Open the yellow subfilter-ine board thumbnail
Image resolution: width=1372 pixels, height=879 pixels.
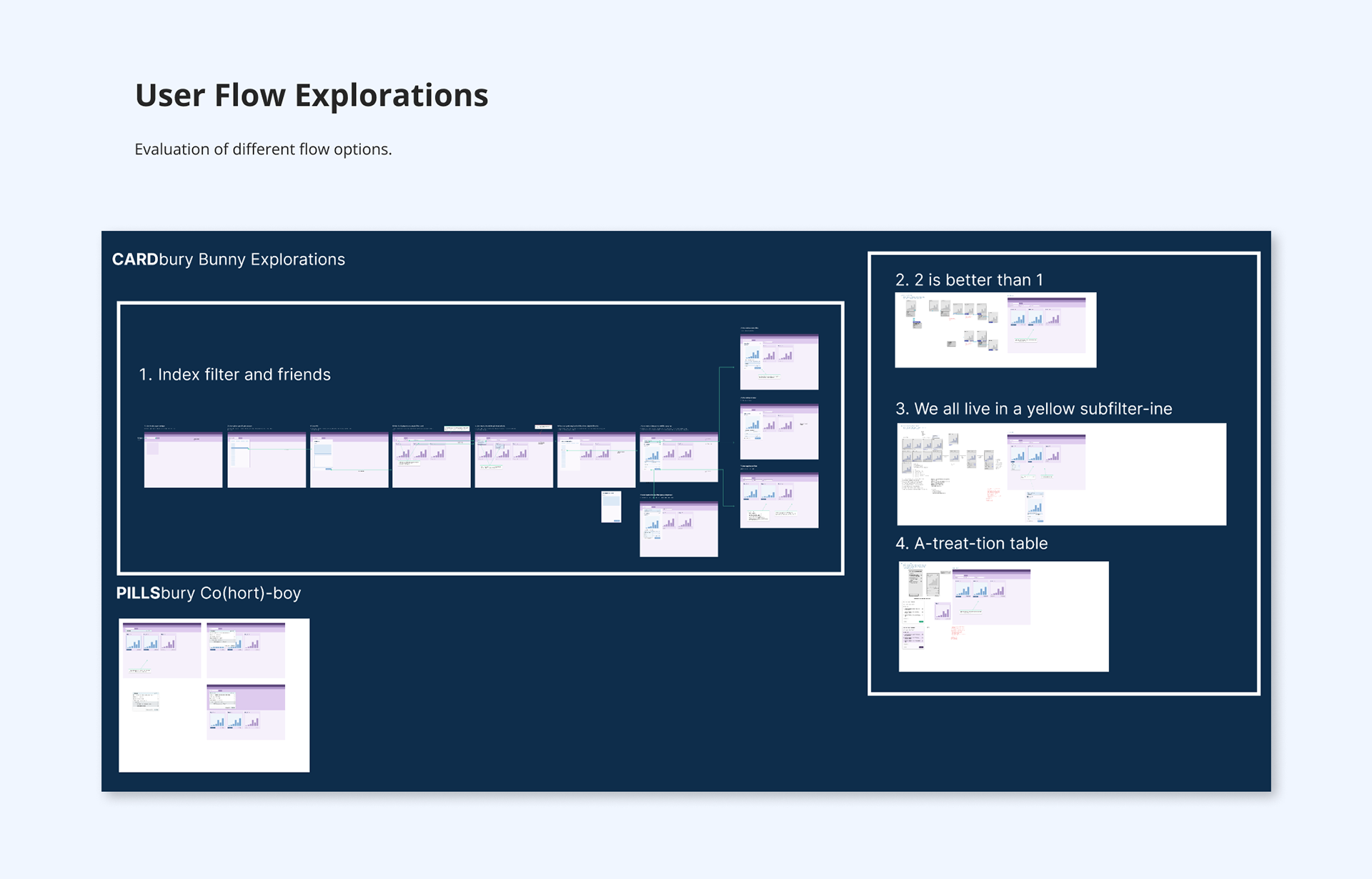click(1061, 475)
